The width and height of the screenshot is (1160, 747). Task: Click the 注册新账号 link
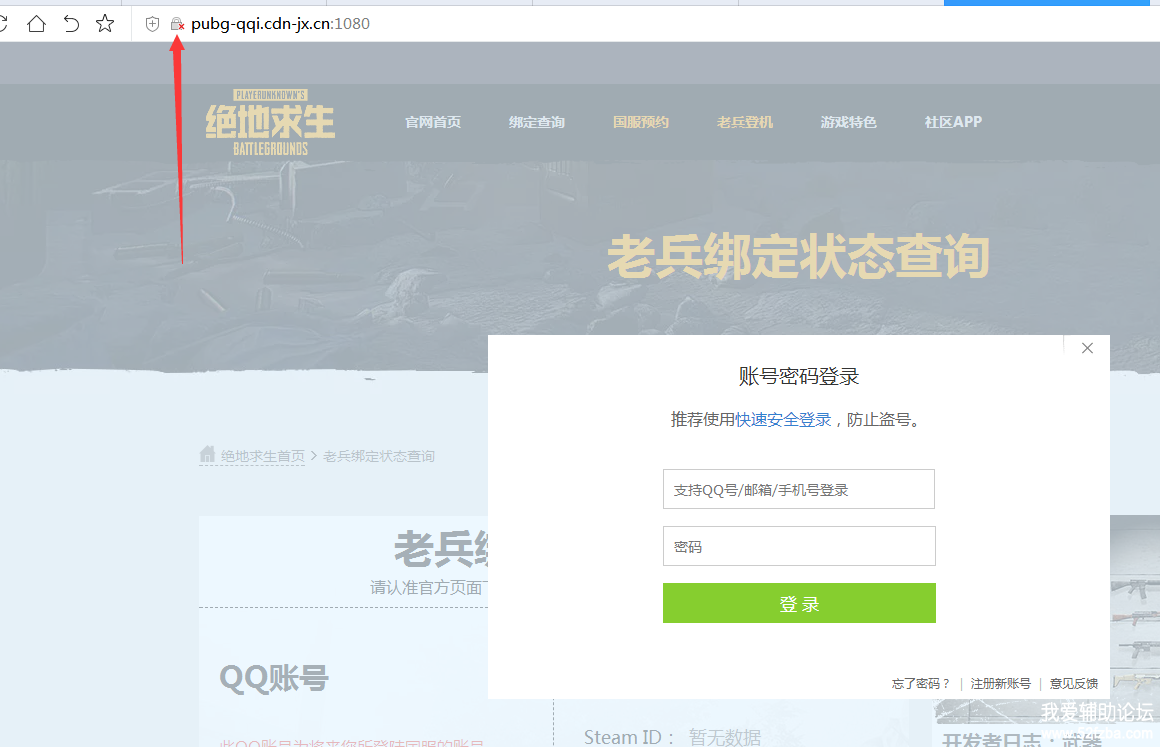[x=1000, y=683]
